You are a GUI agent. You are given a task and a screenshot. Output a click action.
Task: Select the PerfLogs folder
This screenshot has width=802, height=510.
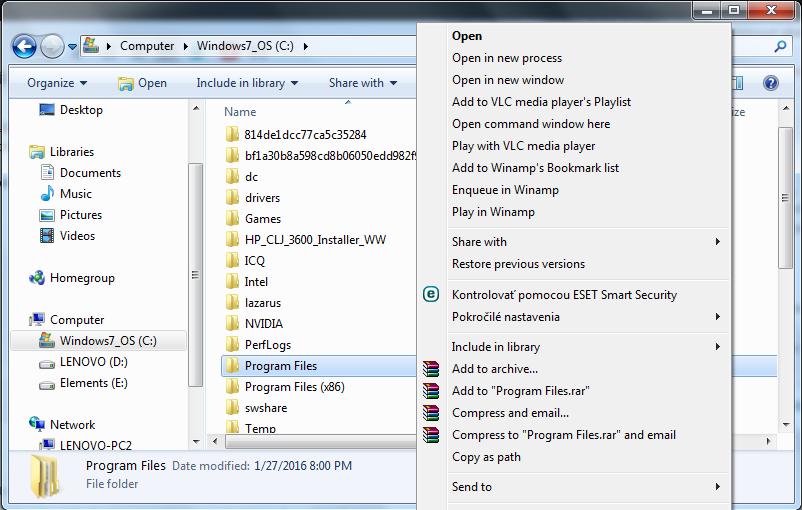pos(268,344)
